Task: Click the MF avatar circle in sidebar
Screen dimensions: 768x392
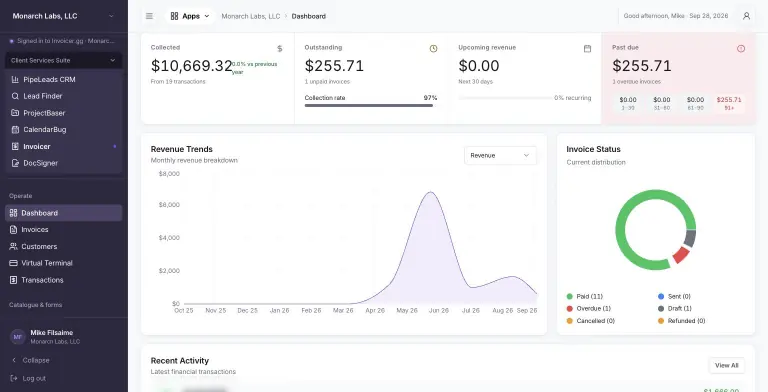Action: 18,337
